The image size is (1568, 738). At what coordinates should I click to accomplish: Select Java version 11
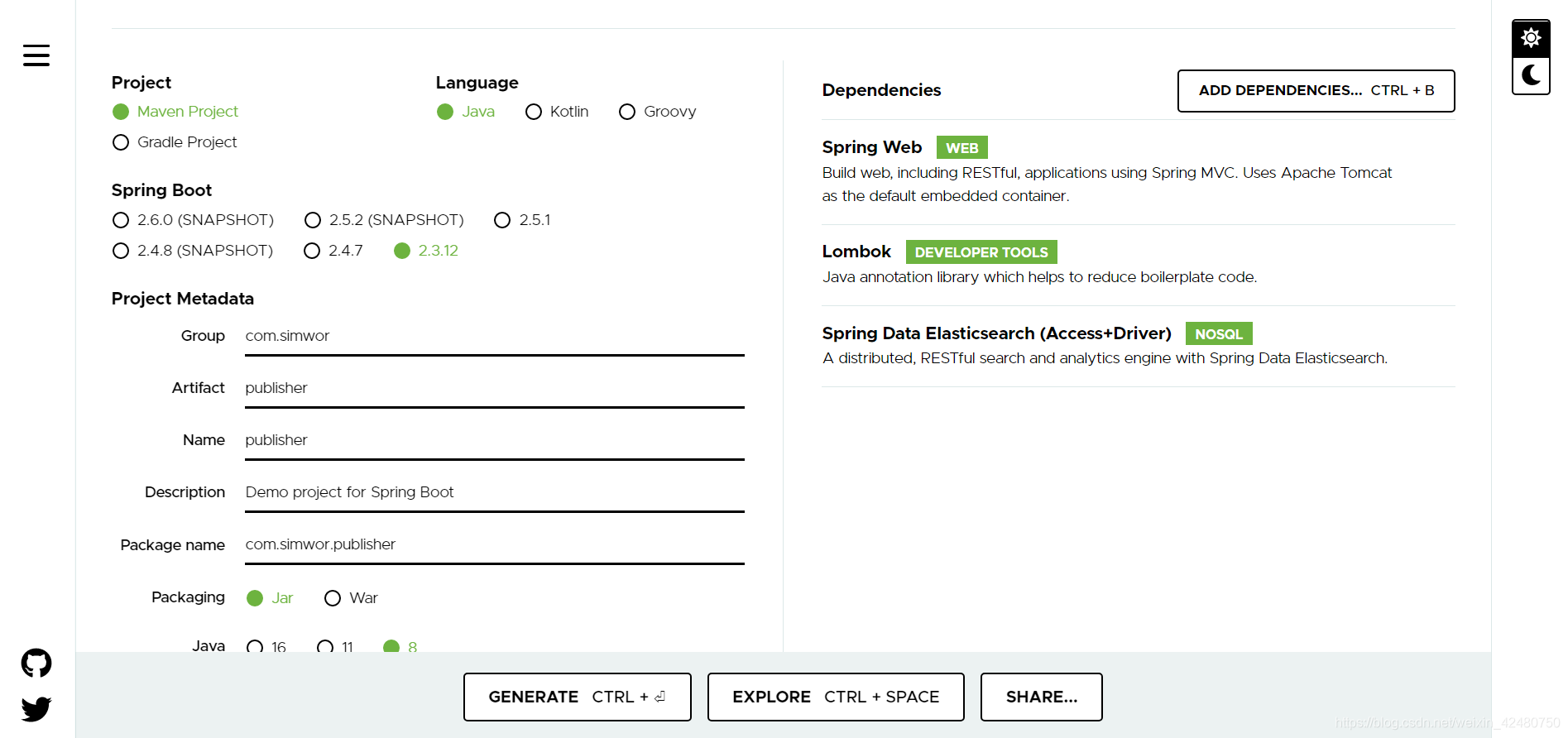pyautogui.click(x=335, y=646)
